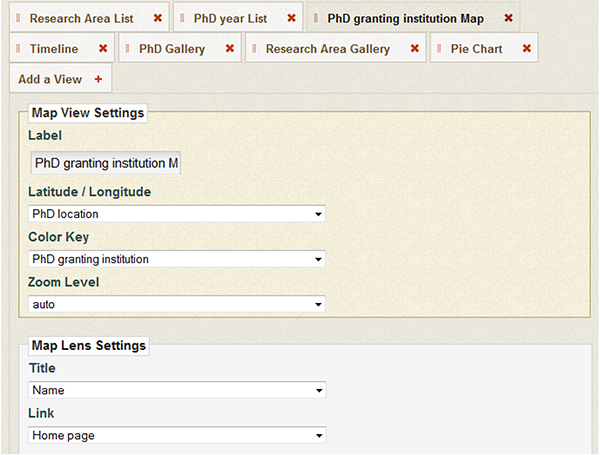Image resolution: width=600 pixels, height=455 pixels.
Task: Click the Label text input field
Action: coord(105,162)
